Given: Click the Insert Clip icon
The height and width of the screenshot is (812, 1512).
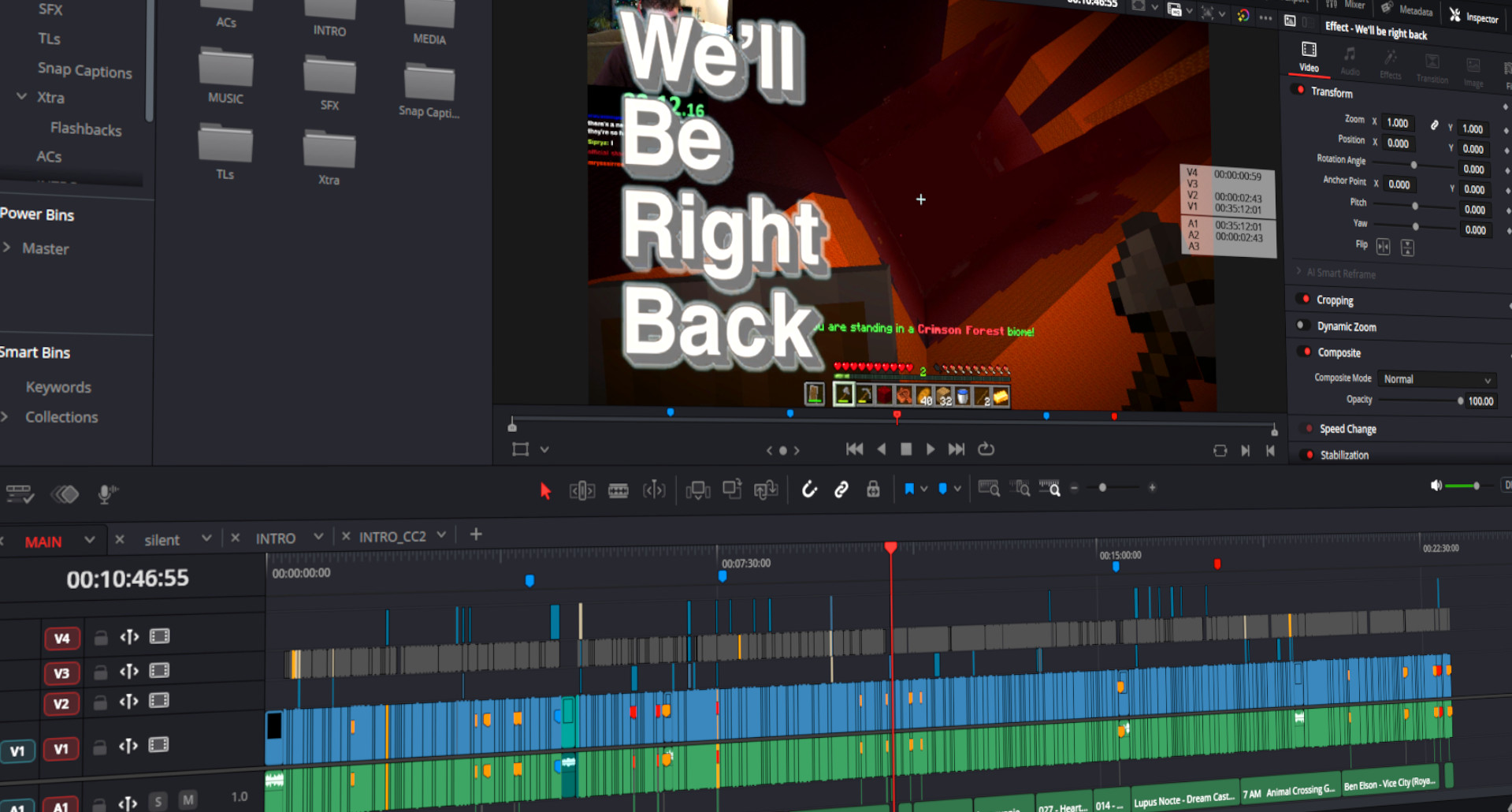Looking at the screenshot, I should pos(697,491).
